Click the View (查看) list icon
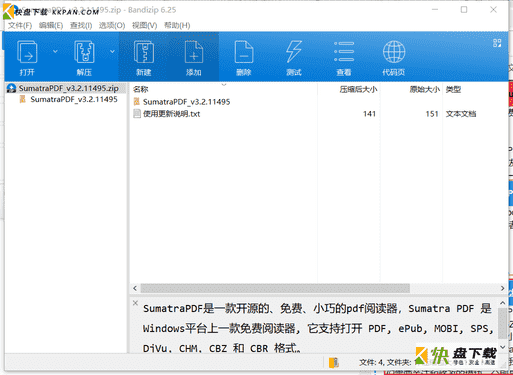Screen dimensions: 513x375 coord(344,52)
